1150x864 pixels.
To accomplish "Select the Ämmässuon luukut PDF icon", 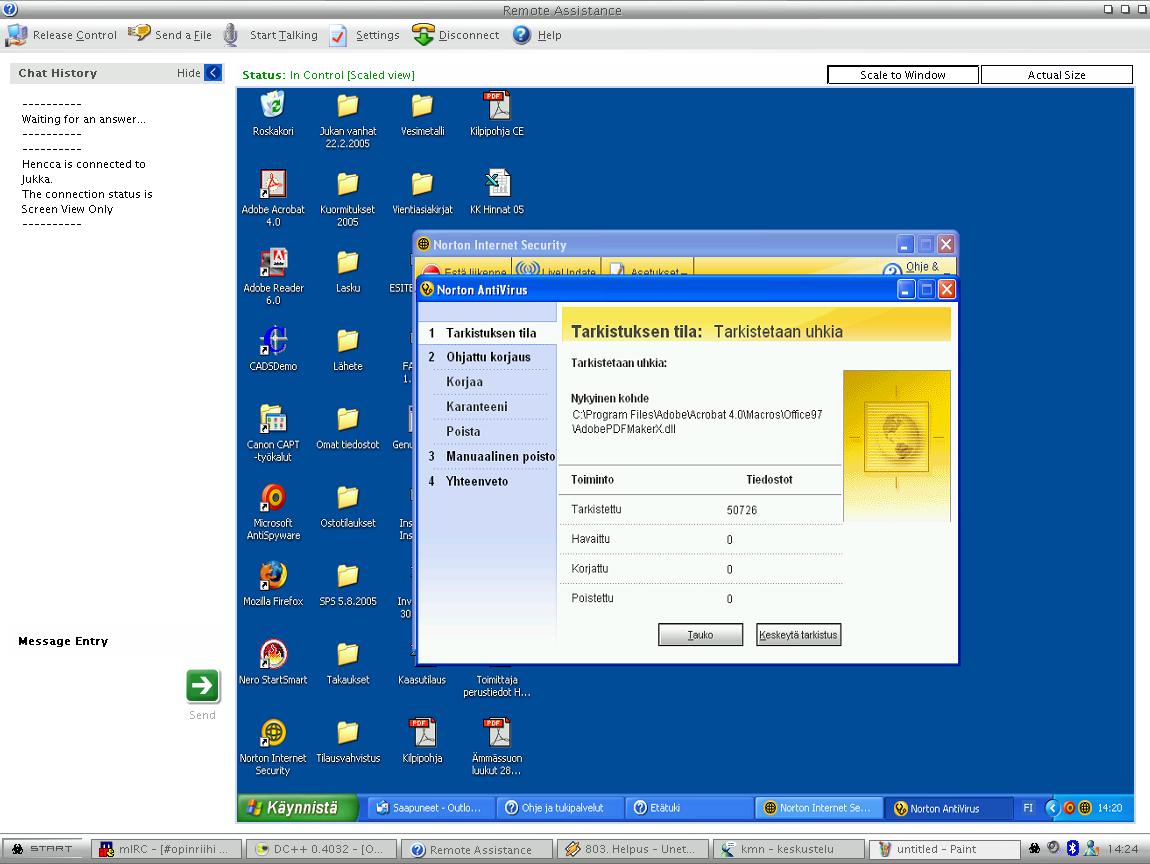I will [497, 747].
